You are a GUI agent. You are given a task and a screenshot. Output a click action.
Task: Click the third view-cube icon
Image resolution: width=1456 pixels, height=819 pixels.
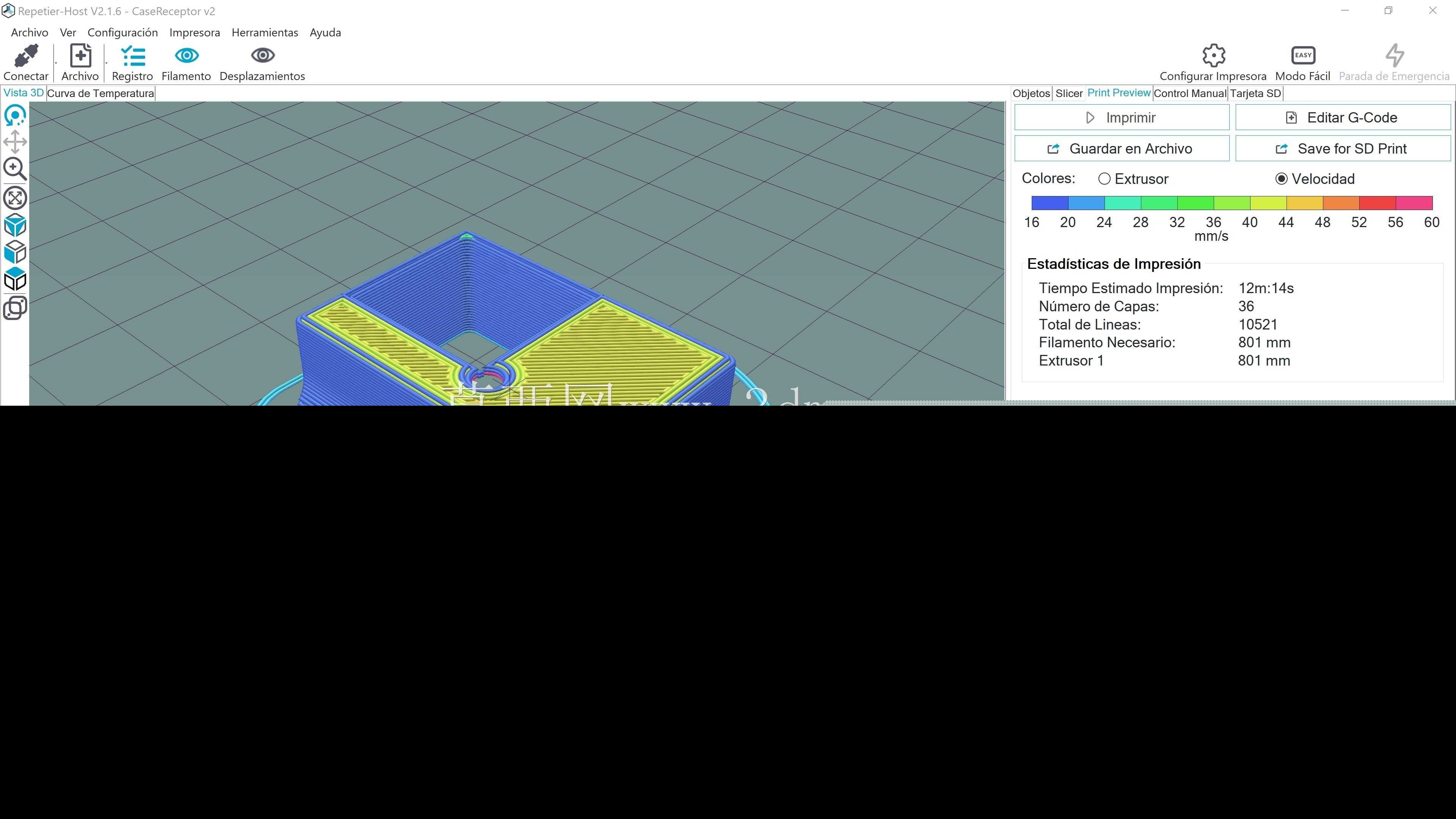[x=15, y=279]
